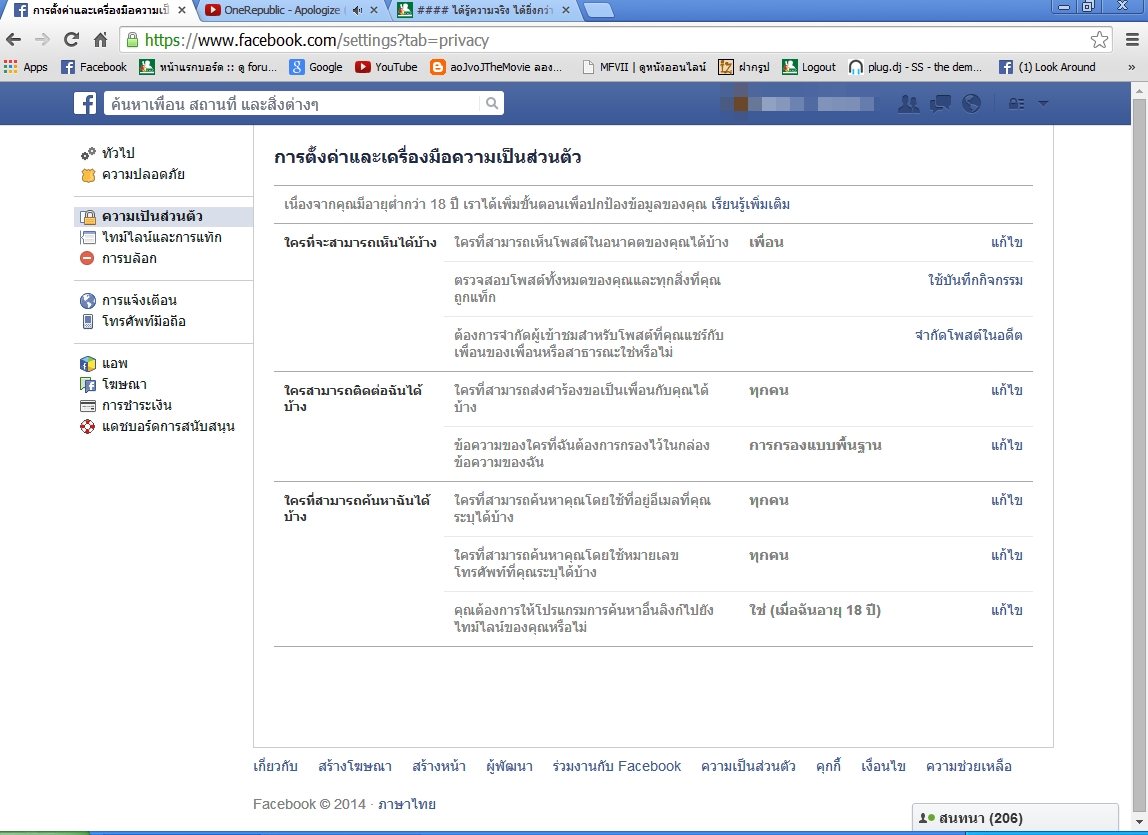
Task: Switch to OneRepublic Apologize YouTube tab
Action: pyautogui.click(x=282, y=10)
